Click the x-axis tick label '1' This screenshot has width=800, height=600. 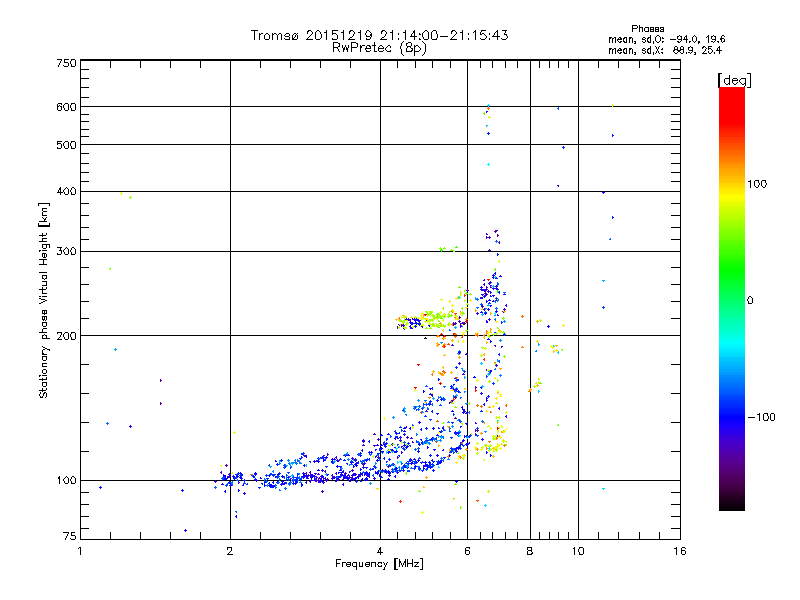80,551
